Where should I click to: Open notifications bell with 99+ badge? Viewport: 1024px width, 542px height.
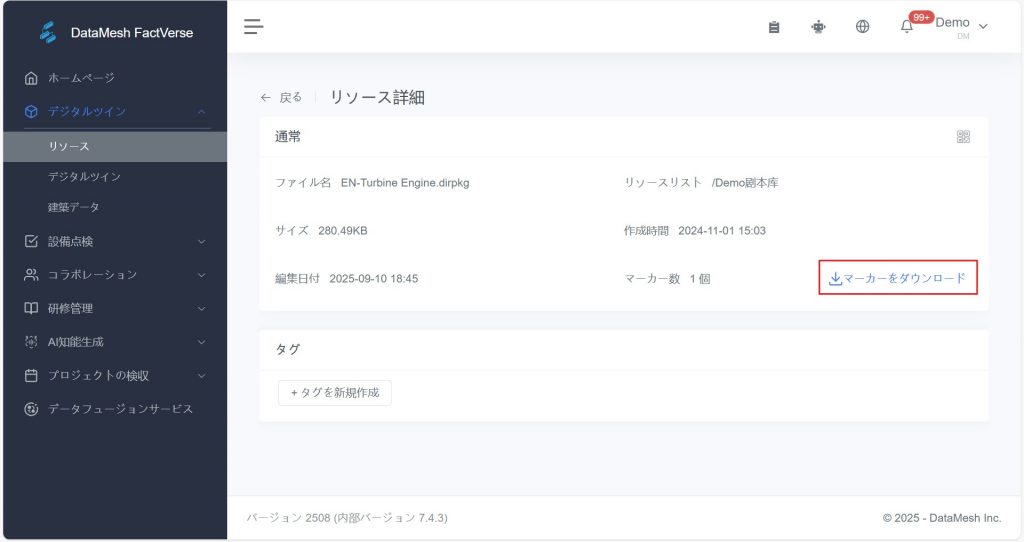[907, 27]
